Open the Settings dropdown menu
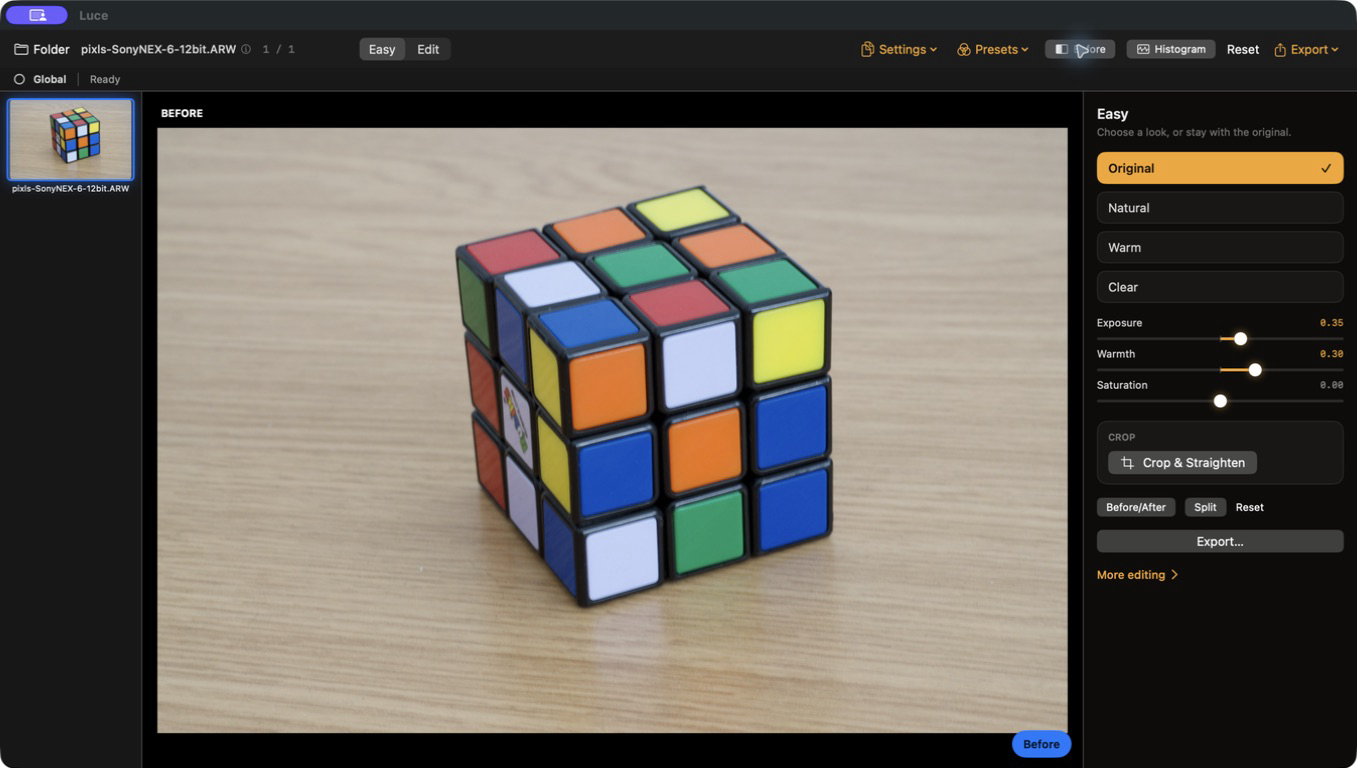1357x768 pixels. pos(899,49)
